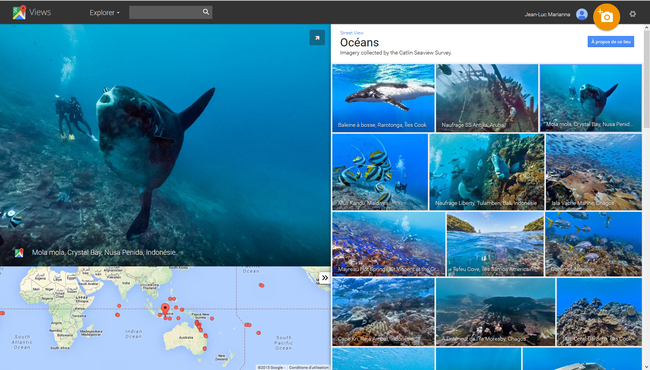Click the À propos de ce lieu button
This screenshot has width=650, height=370.
(x=611, y=41)
